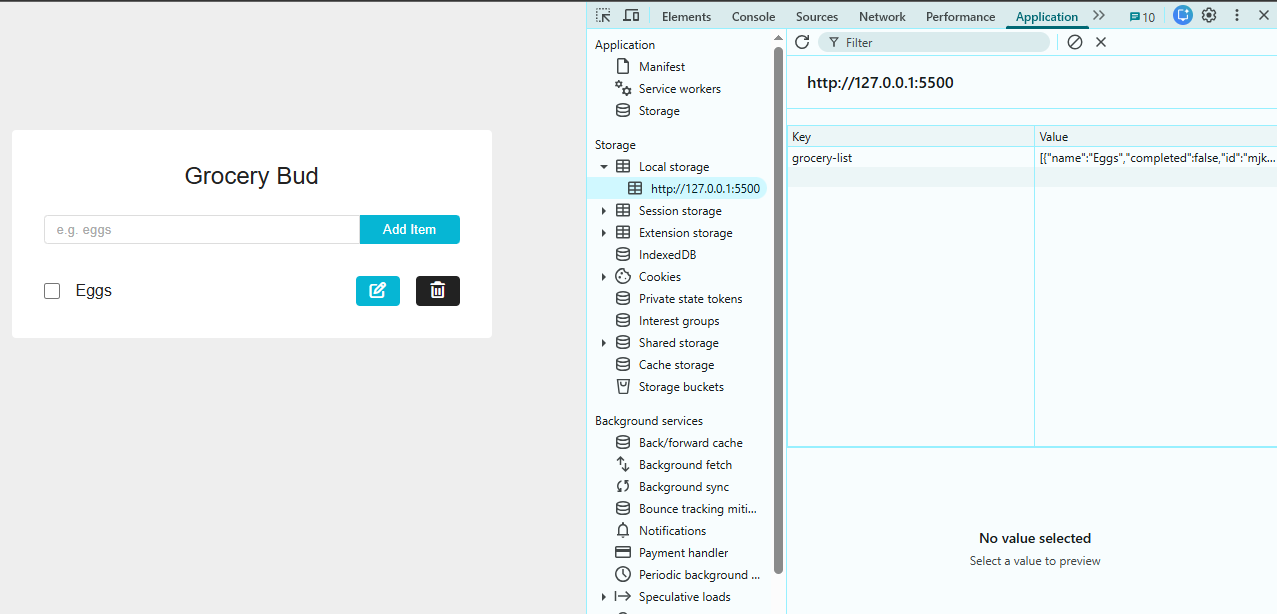Switch to the Console tab
The height and width of the screenshot is (614, 1277).
(754, 17)
